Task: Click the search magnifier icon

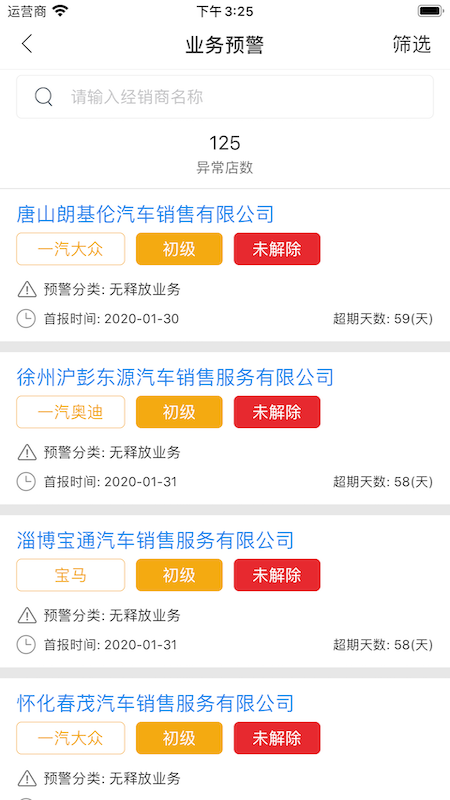Action: tap(44, 96)
